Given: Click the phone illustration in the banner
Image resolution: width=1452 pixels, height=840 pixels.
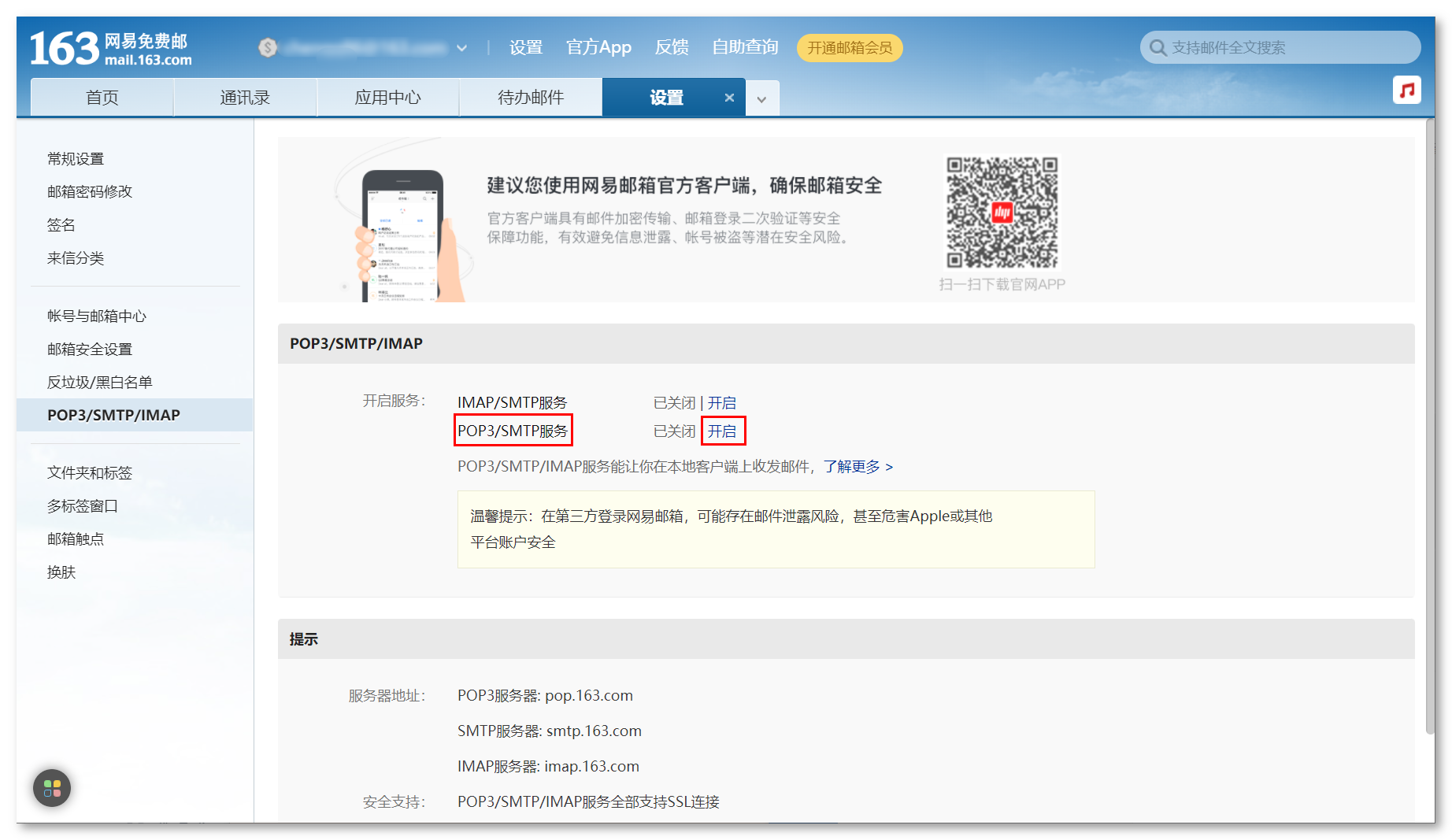Looking at the screenshot, I should [x=403, y=234].
